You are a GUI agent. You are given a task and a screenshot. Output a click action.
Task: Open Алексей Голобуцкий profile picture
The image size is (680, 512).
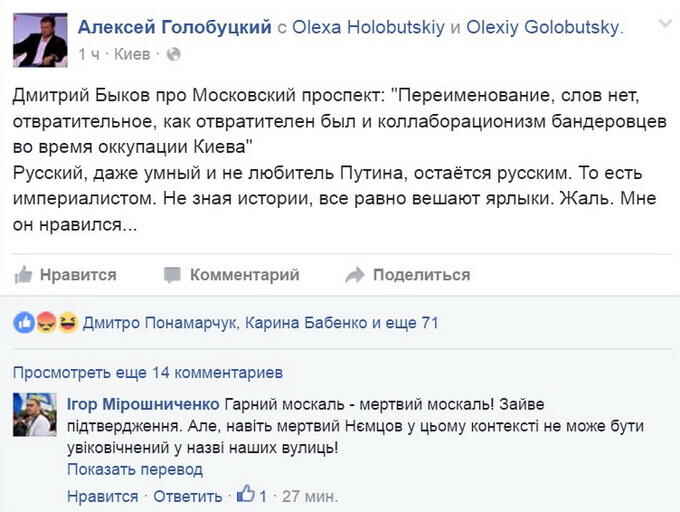click(x=40, y=39)
